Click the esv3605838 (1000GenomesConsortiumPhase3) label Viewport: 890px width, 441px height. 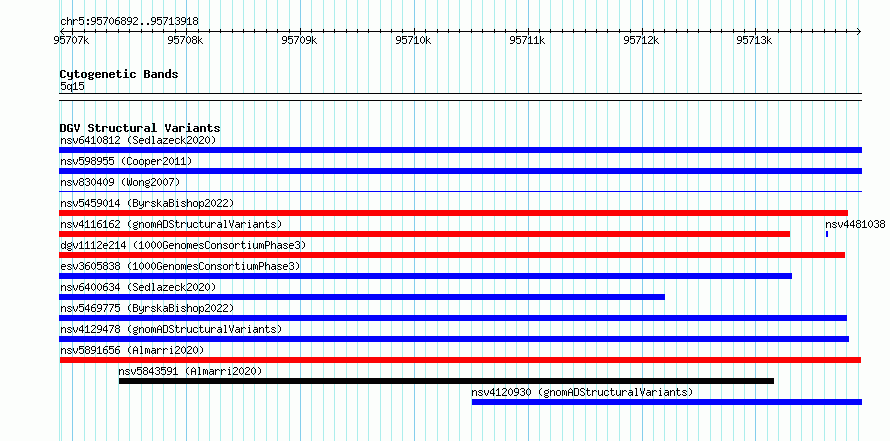pyautogui.click(x=180, y=266)
